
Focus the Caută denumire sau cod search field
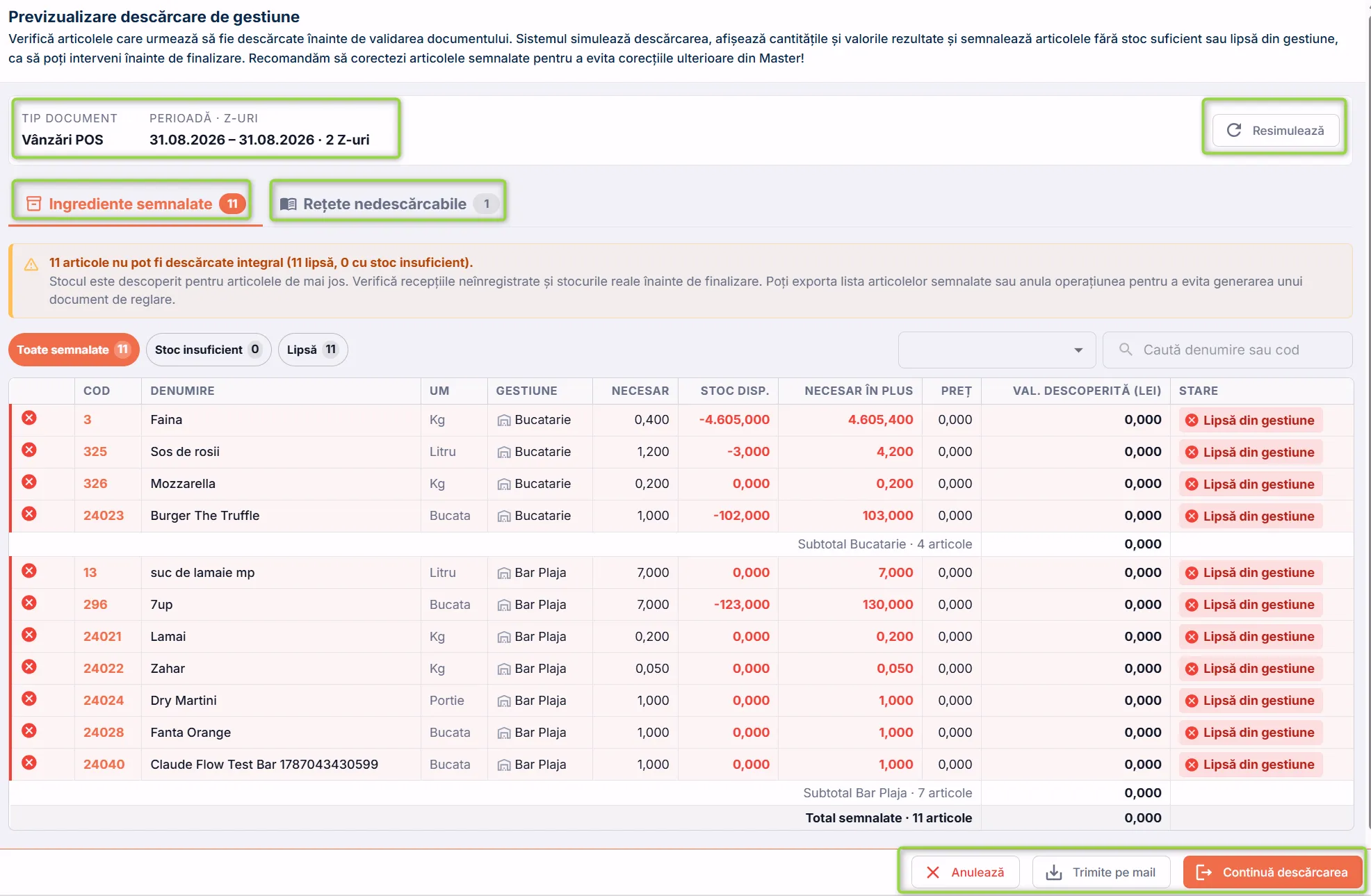point(1228,350)
